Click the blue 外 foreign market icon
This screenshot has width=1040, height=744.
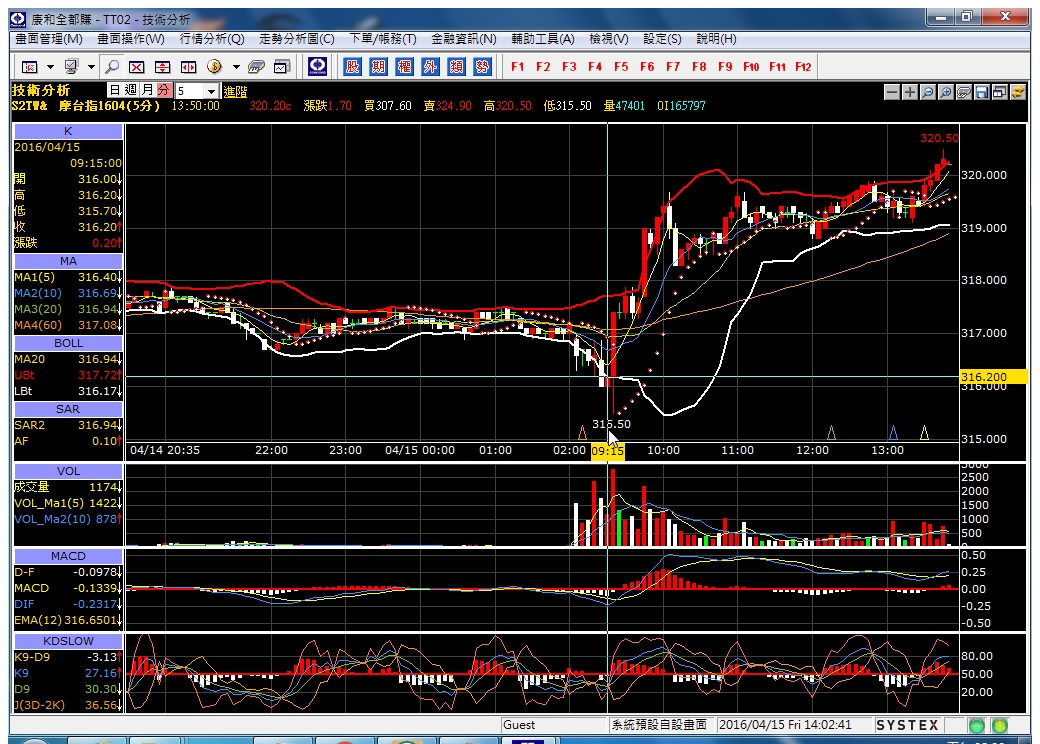coord(430,66)
